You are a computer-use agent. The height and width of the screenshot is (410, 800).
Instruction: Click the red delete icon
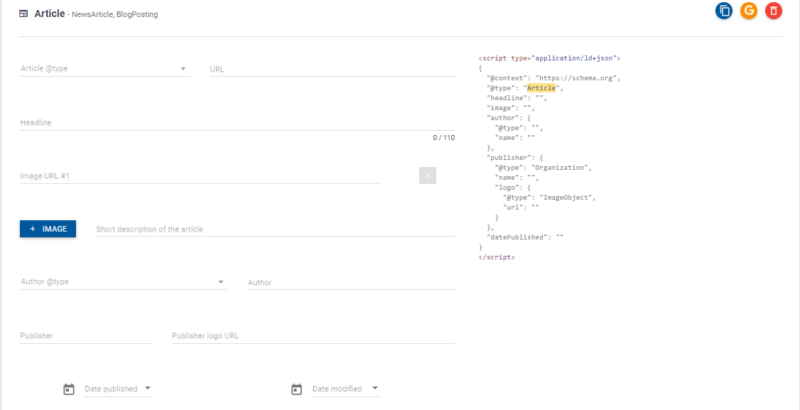pyautogui.click(x=773, y=11)
